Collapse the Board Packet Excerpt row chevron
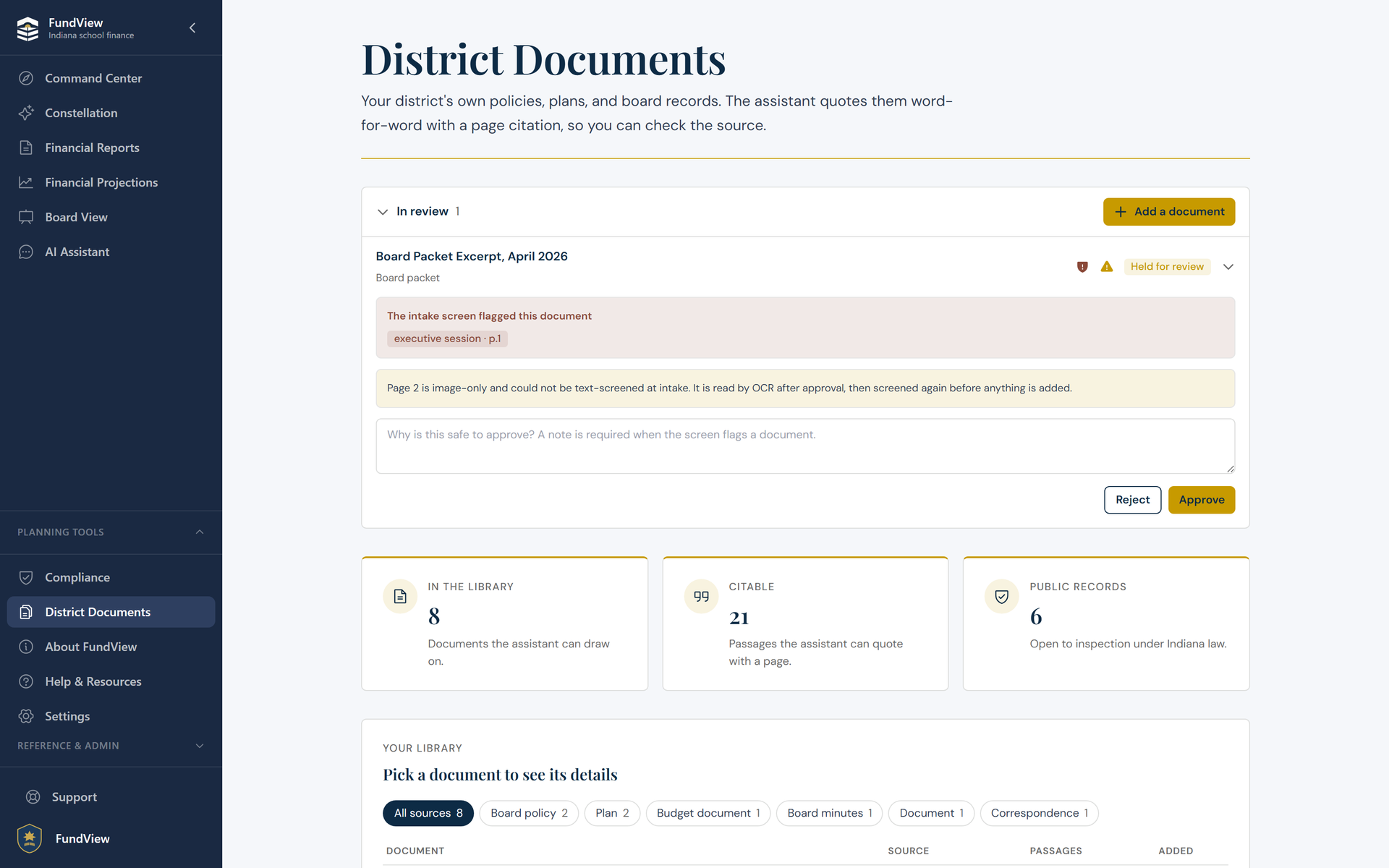 1228,267
